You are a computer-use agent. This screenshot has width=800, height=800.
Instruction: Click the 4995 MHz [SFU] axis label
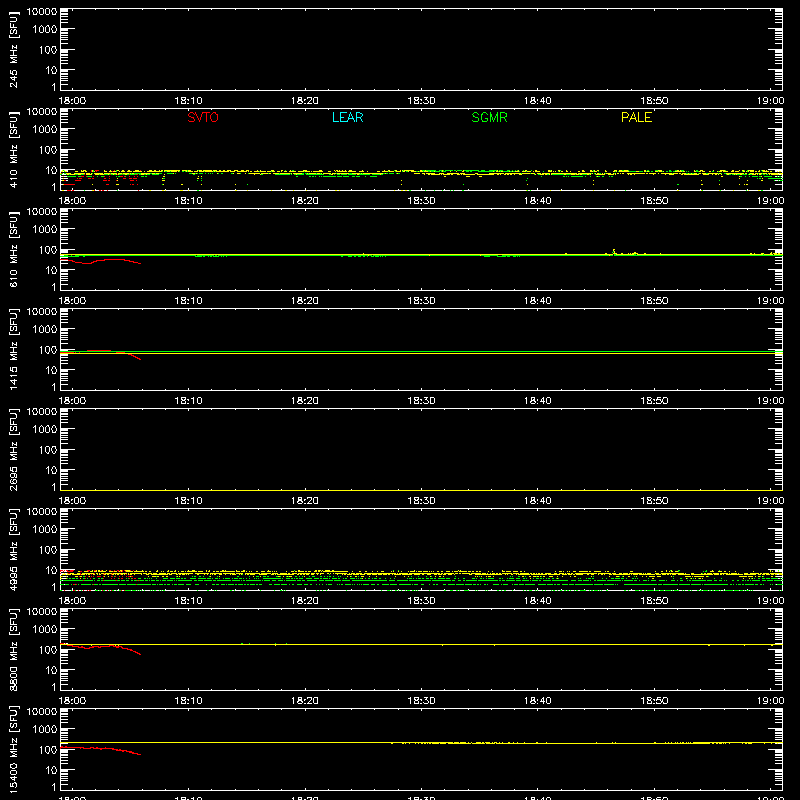[x=13, y=549]
